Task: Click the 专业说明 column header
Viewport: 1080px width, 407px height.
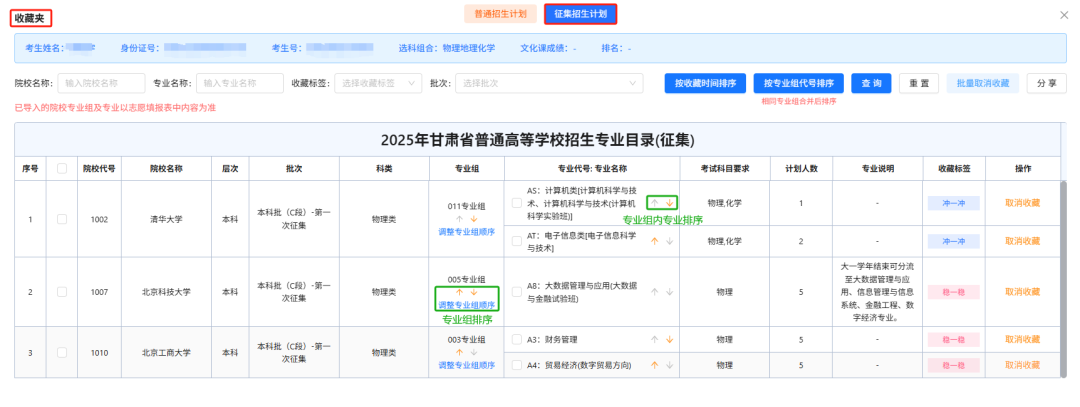Action: [x=878, y=168]
